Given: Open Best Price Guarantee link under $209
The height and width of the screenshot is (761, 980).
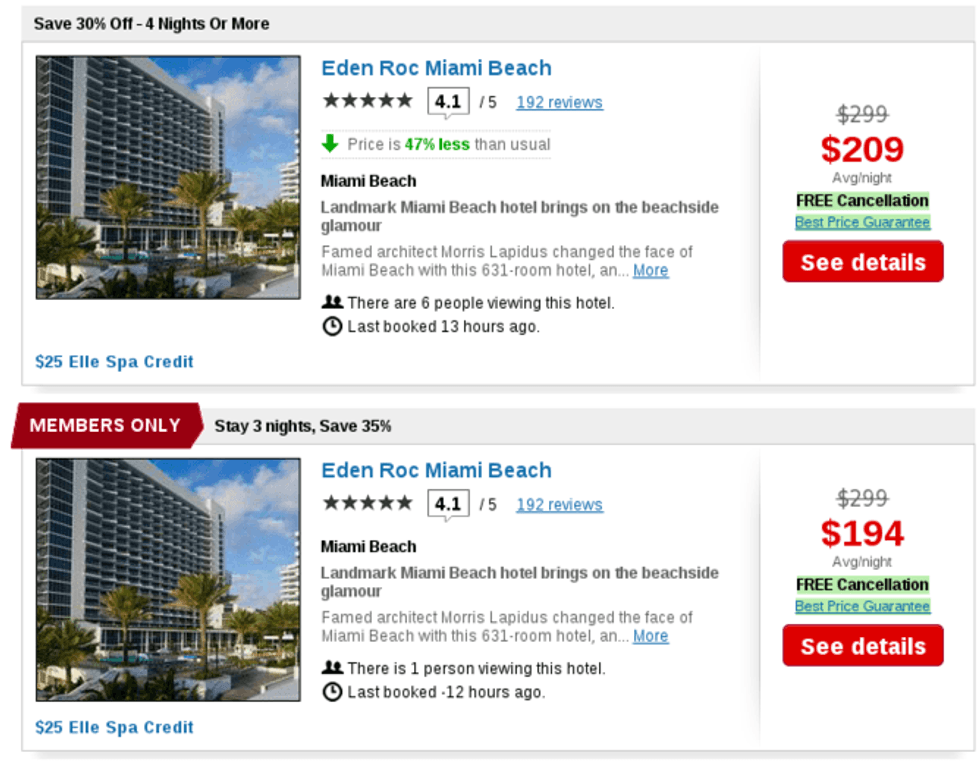Looking at the screenshot, I should point(862,222).
